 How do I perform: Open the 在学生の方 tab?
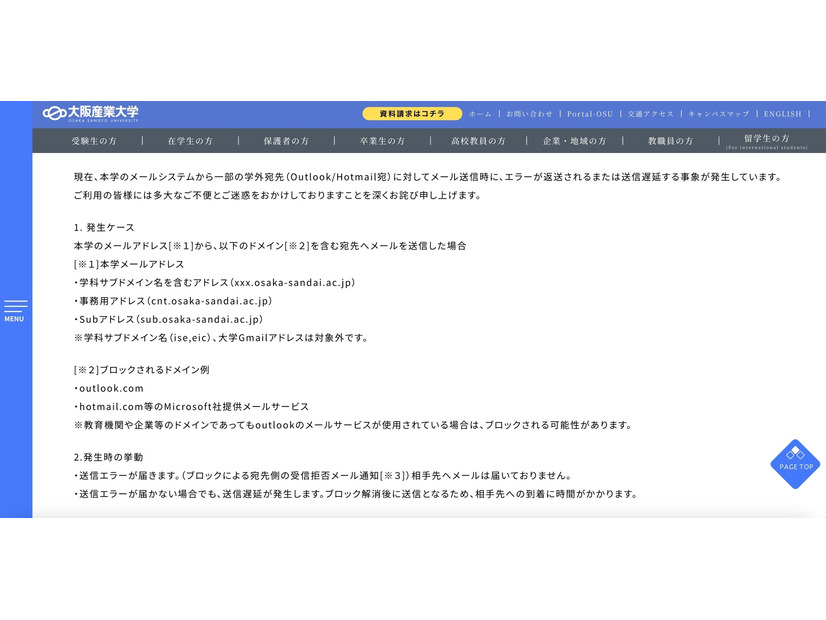(189, 140)
